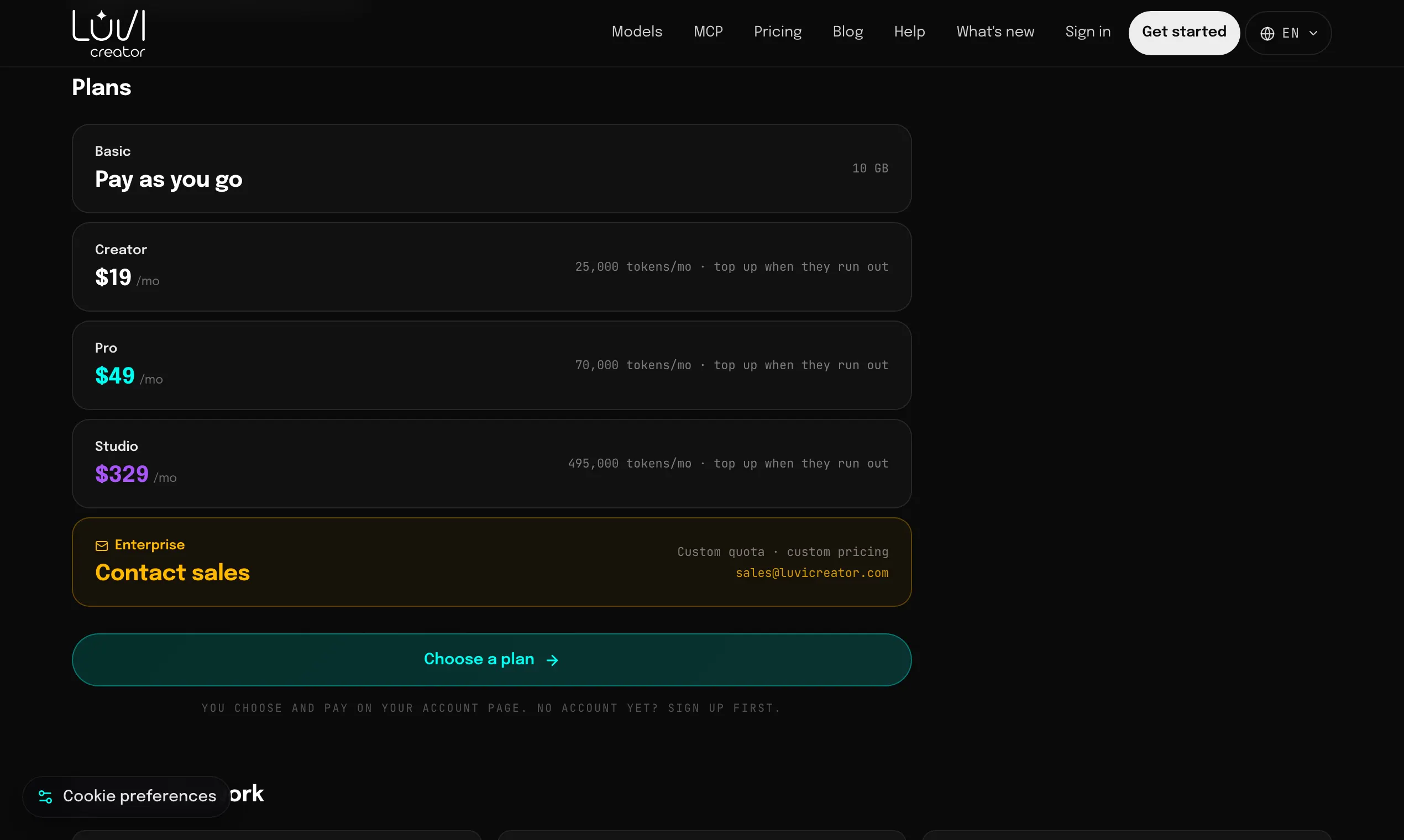The height and width of the screenshot is (840, 1404).
Task: Expand the EN language dropdown chevron
Action: (x=1313, y=33)
